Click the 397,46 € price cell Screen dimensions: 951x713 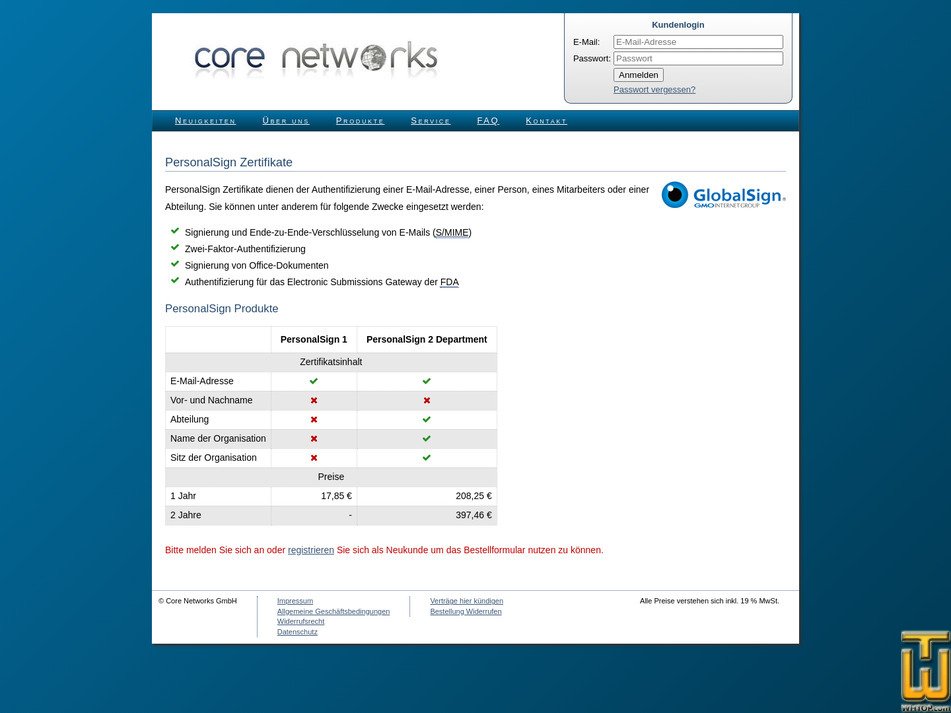coord(426,515)
